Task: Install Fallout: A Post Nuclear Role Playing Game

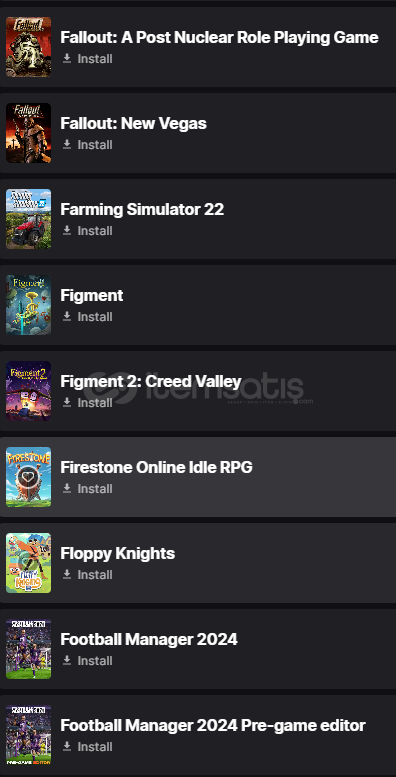Action: 88,58
